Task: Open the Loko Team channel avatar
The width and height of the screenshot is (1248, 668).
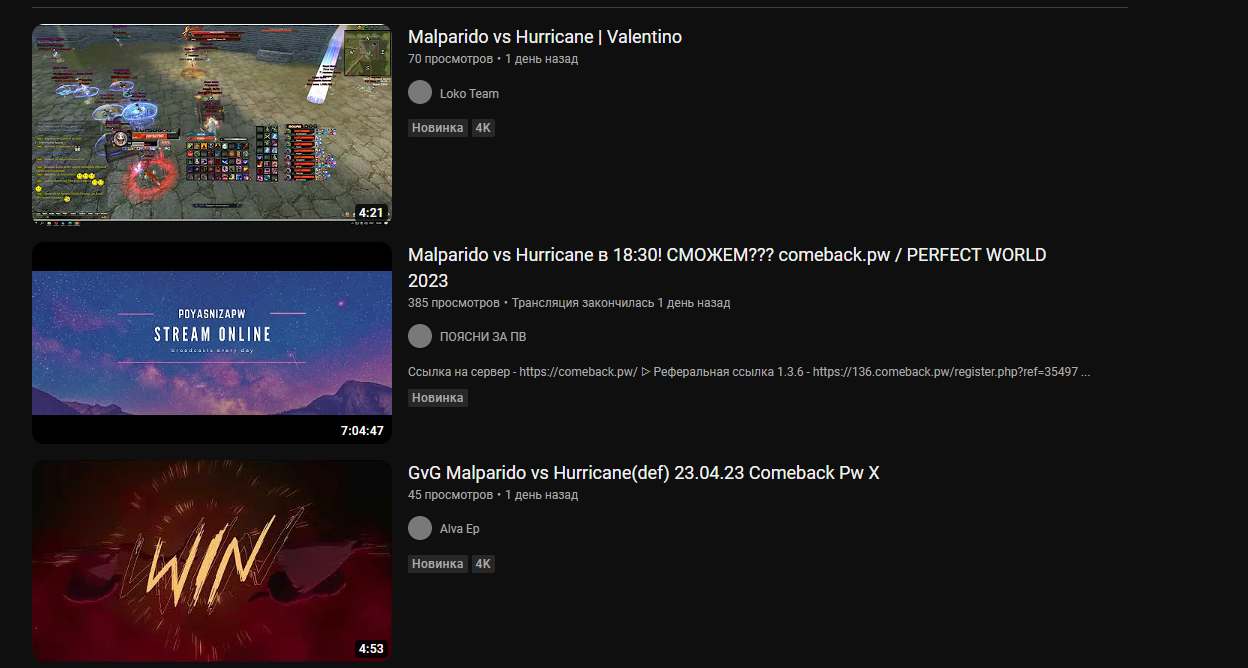Action: pyautogui.click(x=420, y=92)
